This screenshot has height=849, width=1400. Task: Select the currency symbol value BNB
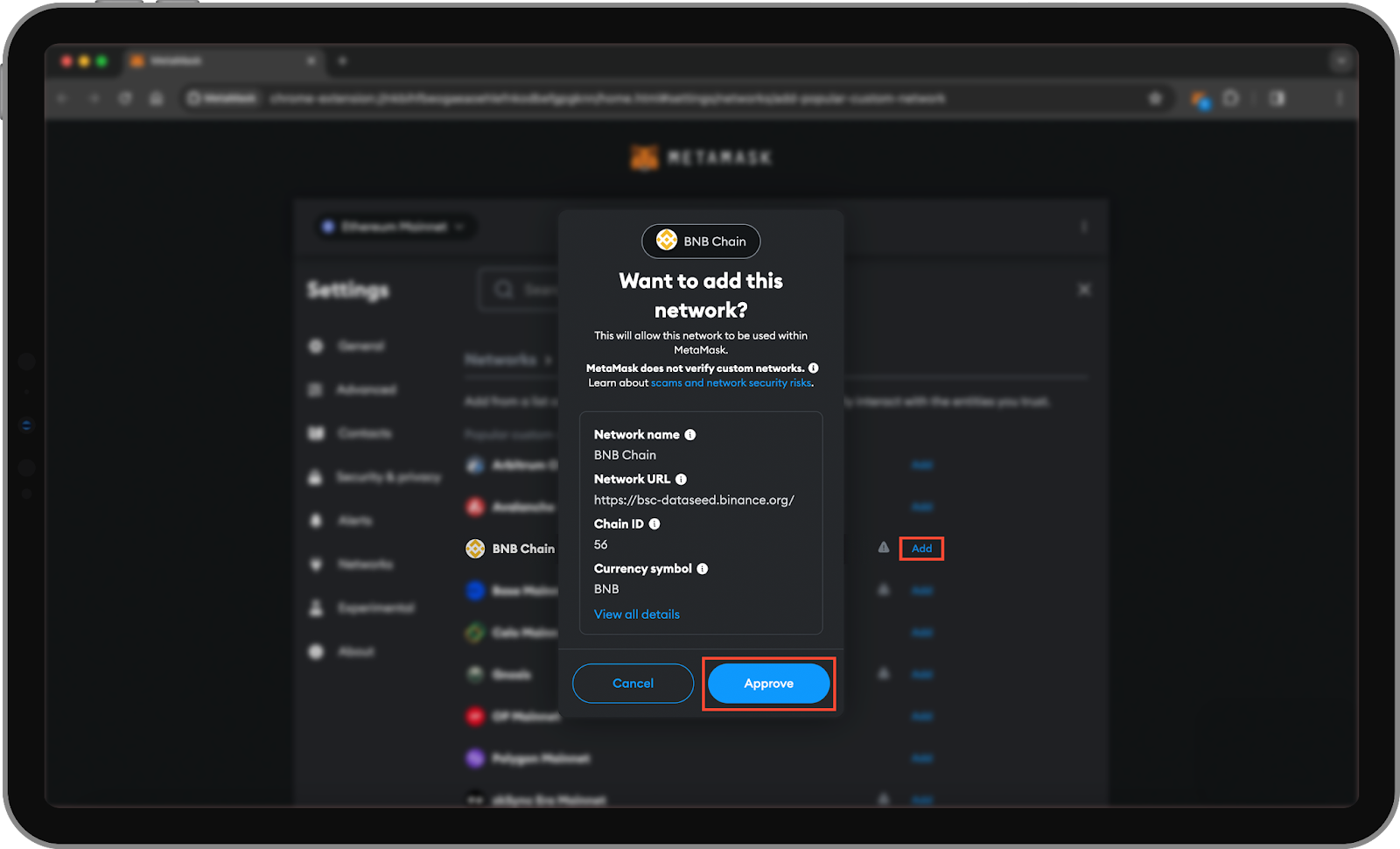click(606, 589)
